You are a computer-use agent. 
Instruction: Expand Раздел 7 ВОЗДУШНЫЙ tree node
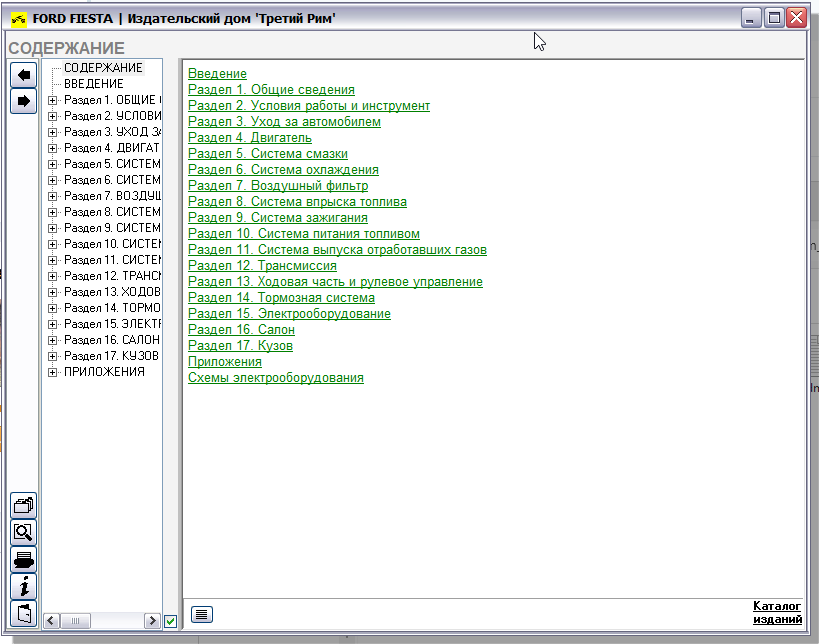(x=52, y=196)
